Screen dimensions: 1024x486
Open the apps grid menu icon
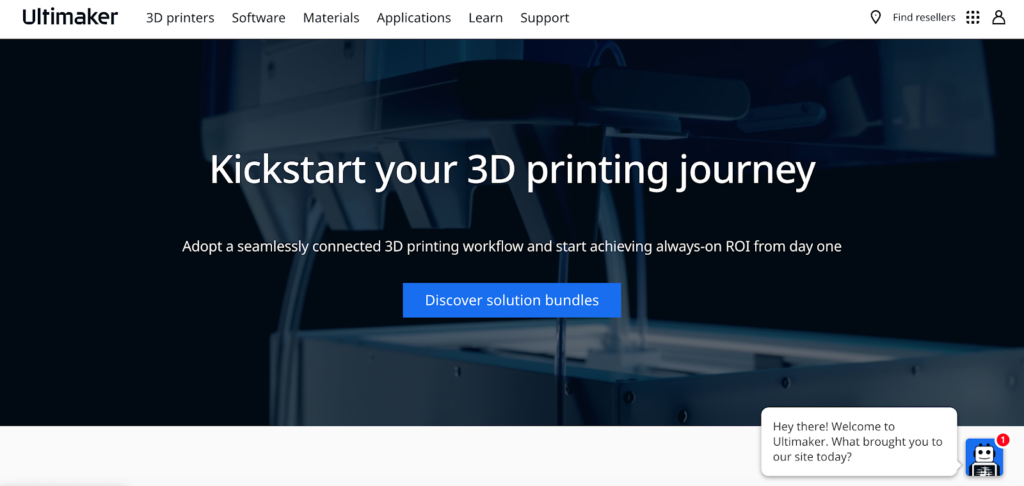point(973,17)
